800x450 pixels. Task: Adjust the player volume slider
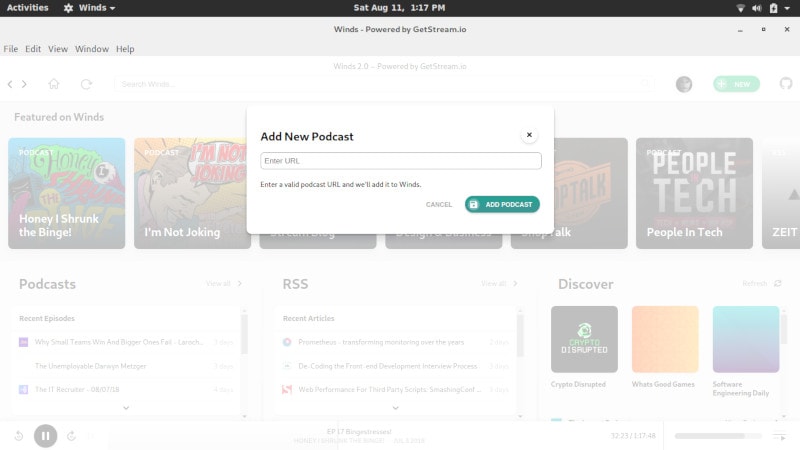coord(718,436)
